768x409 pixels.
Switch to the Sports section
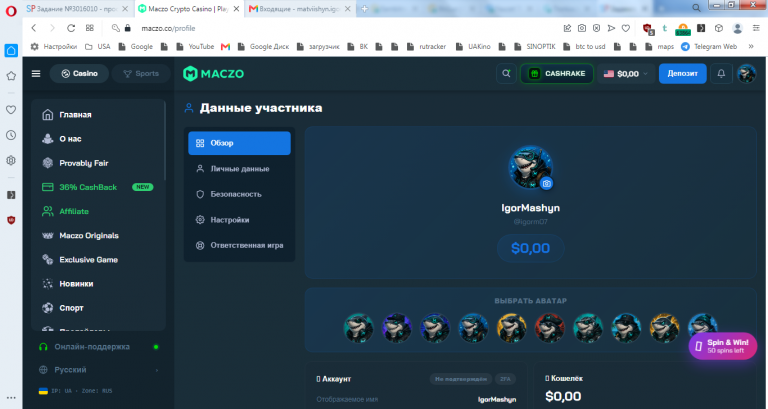click(x=141, y=73)
